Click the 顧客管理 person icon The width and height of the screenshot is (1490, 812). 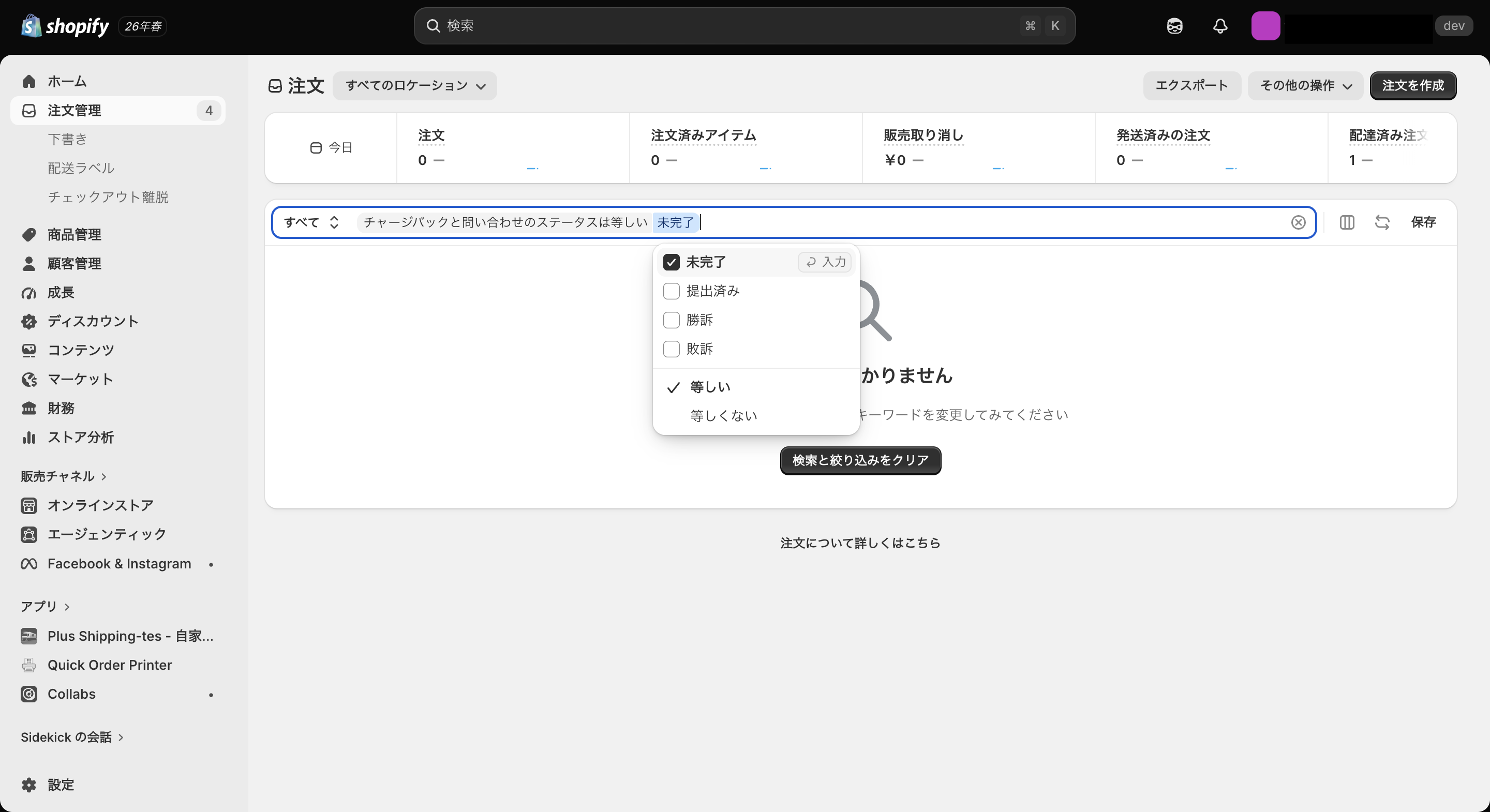click(x=29, y=263)
